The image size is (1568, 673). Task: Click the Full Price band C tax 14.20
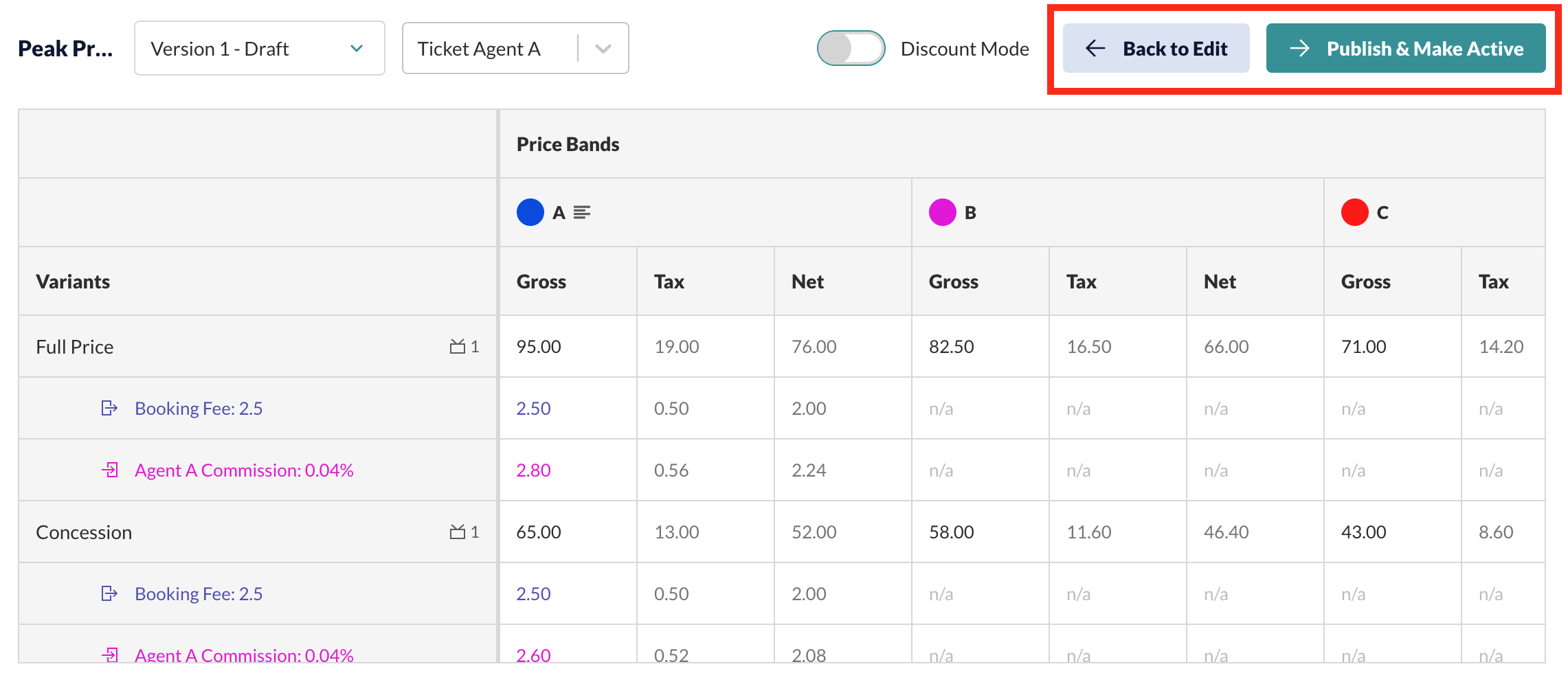point(1501,347)
